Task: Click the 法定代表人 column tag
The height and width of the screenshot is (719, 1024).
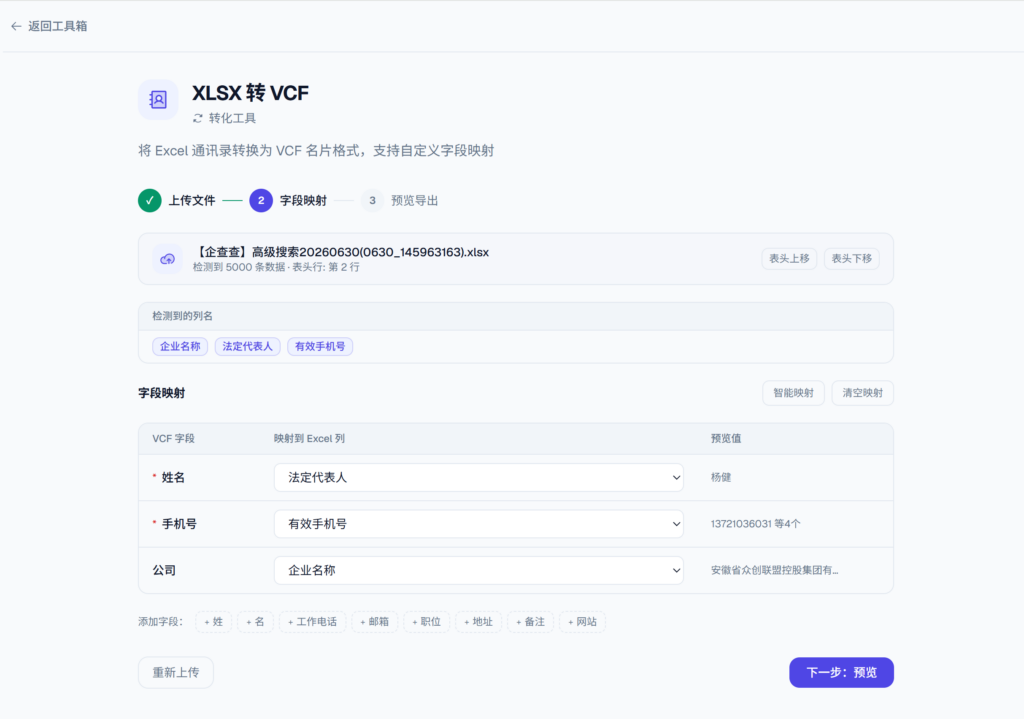Action: (x=248, y=346)
